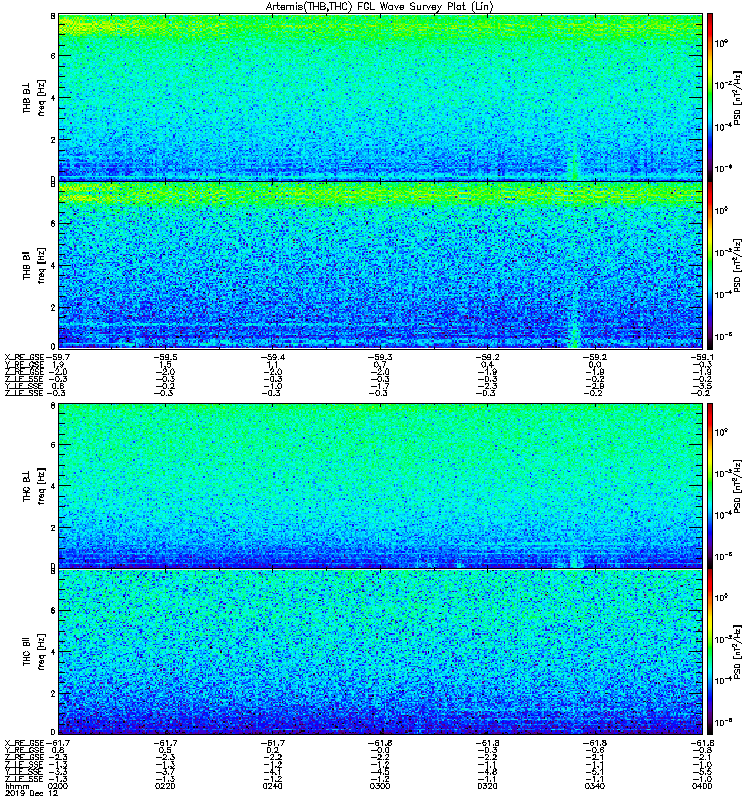Click the "0240" time tick label

coord(273,786)
